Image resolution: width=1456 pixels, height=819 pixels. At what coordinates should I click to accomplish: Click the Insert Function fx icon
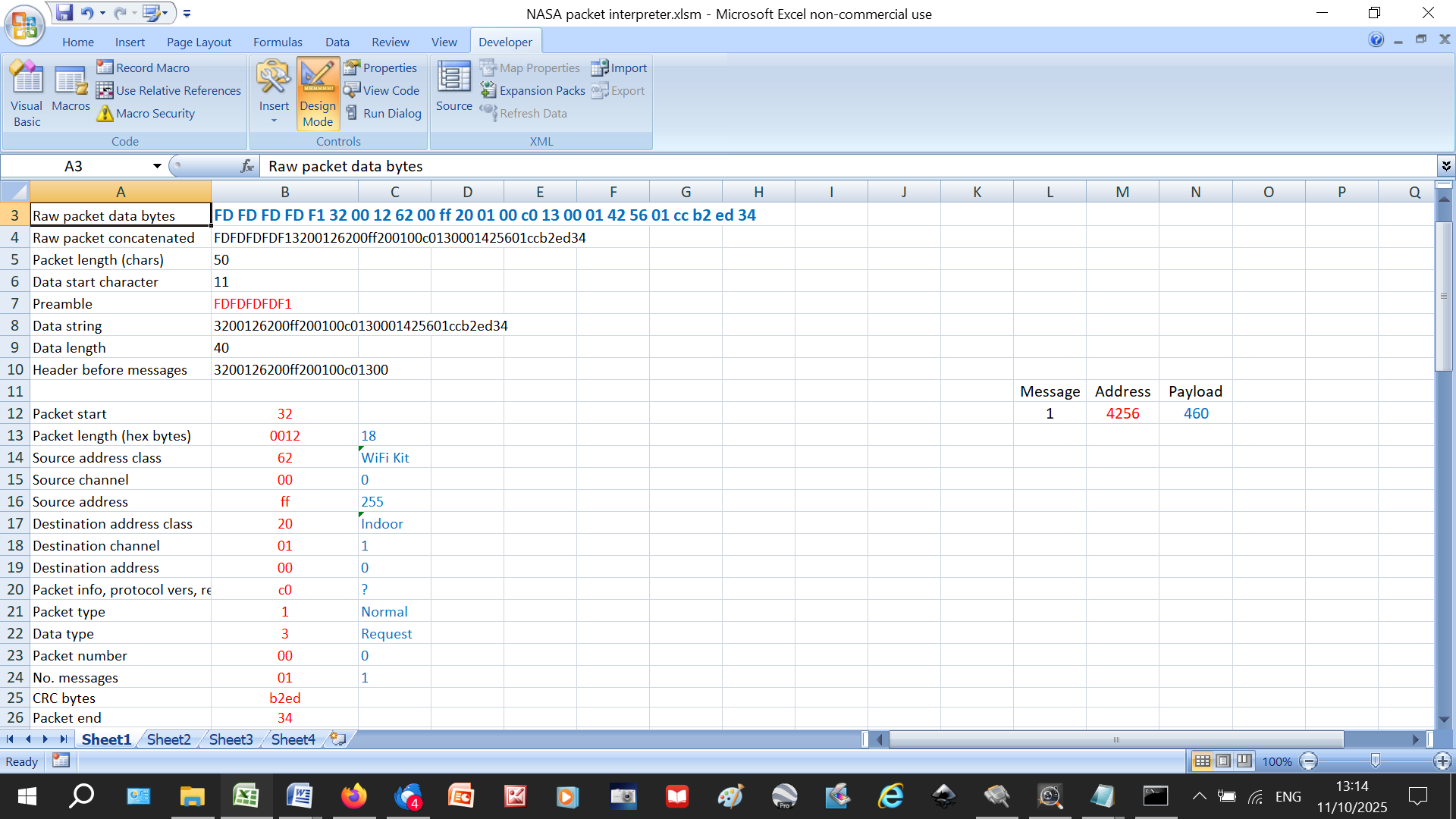(246, 166)
